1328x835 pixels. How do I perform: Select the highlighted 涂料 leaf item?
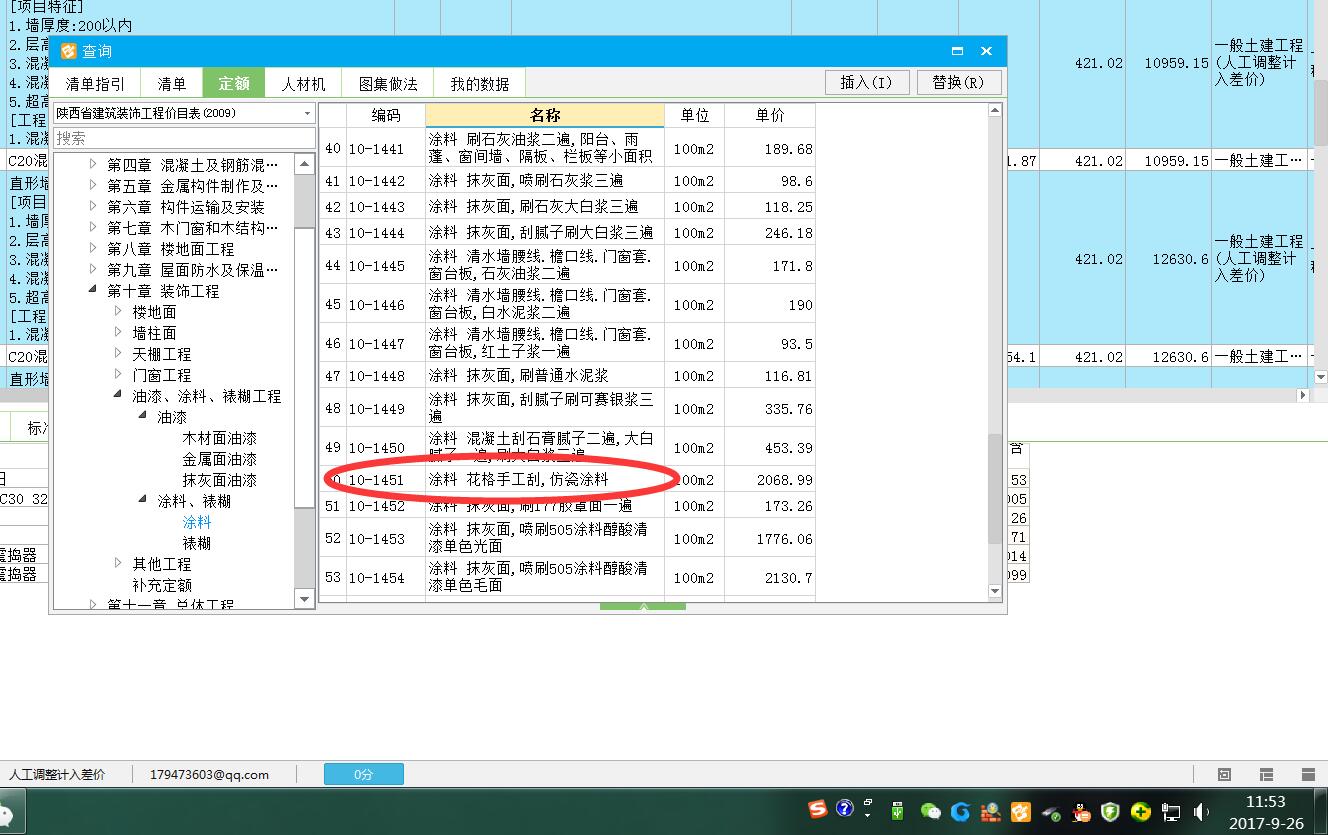[196, 522]
